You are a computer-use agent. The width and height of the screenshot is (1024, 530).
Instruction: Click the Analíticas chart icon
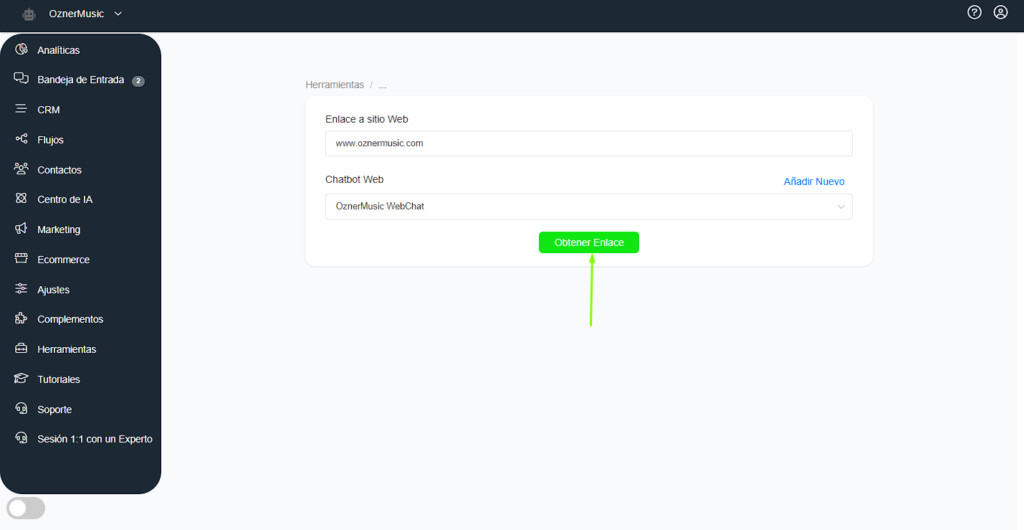point(21,49)
